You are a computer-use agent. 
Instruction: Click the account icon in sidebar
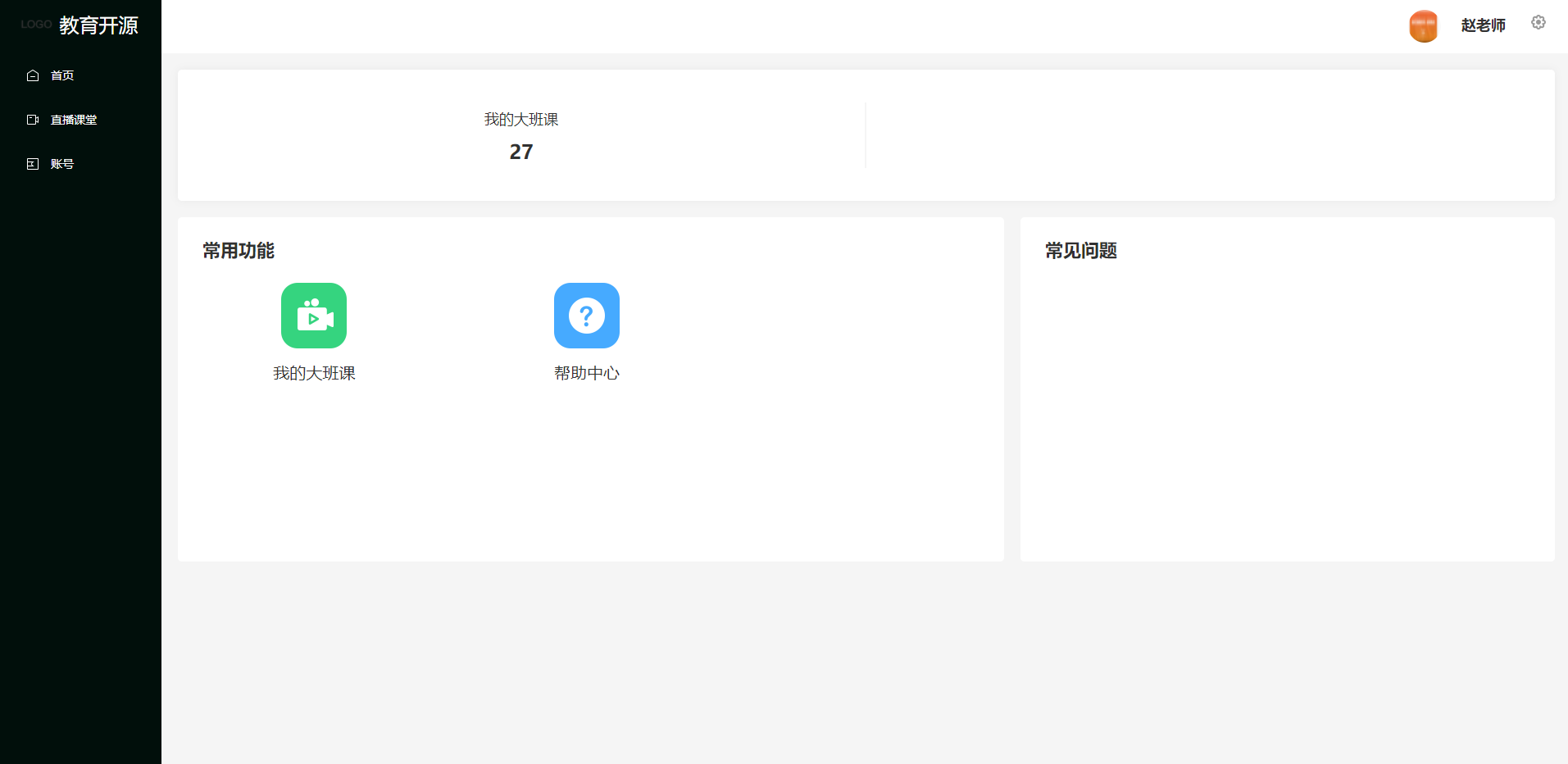(x=33, y=164)
